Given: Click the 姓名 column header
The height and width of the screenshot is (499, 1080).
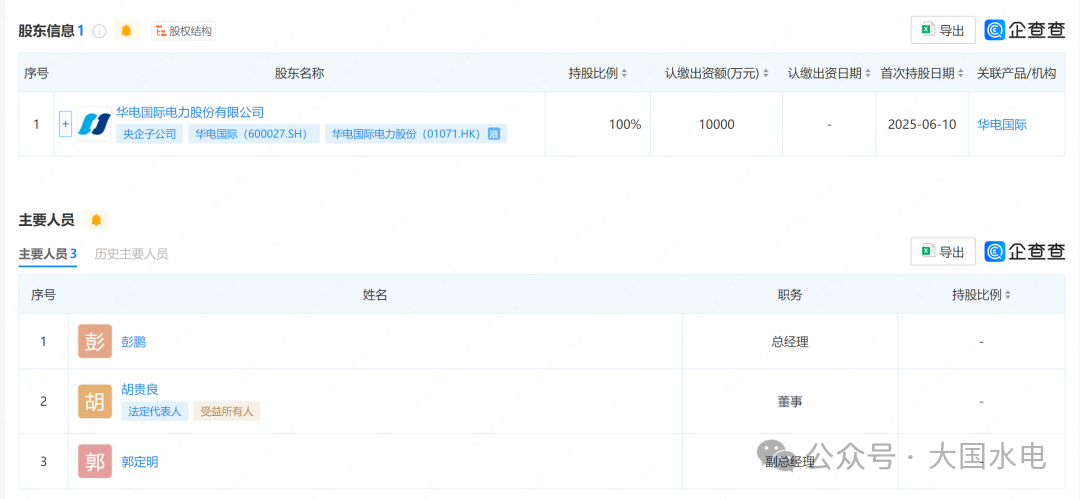Looking at the screenshot, I should [375, 295].
